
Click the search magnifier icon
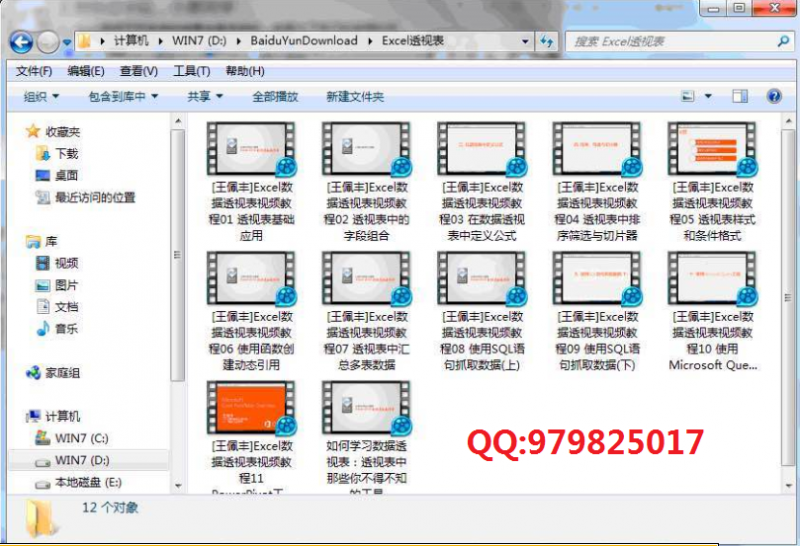pos(784,41)
